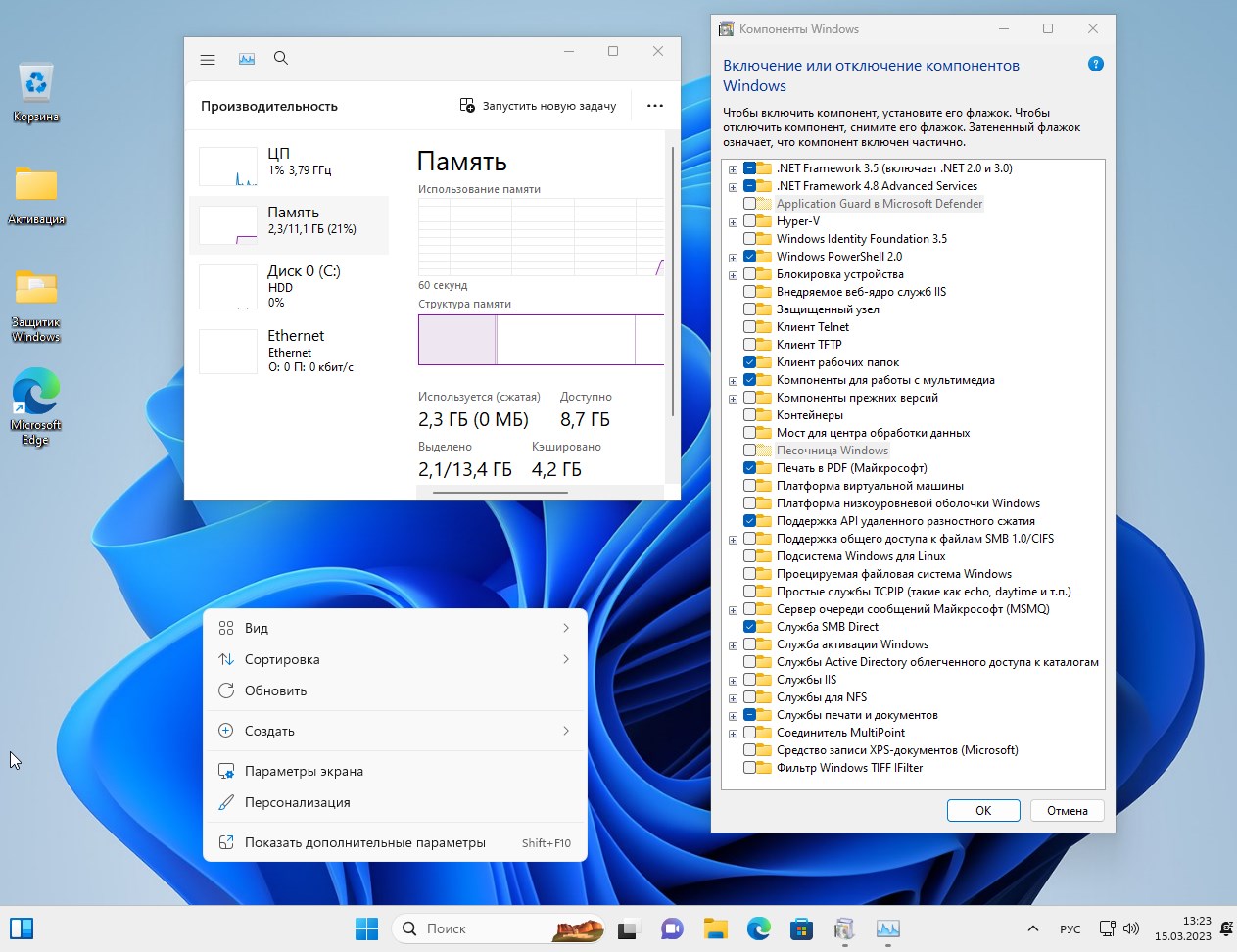Uncheck Печать в PDF (Майкрософт)
1237x952 pixels.
tap(749, 468)
